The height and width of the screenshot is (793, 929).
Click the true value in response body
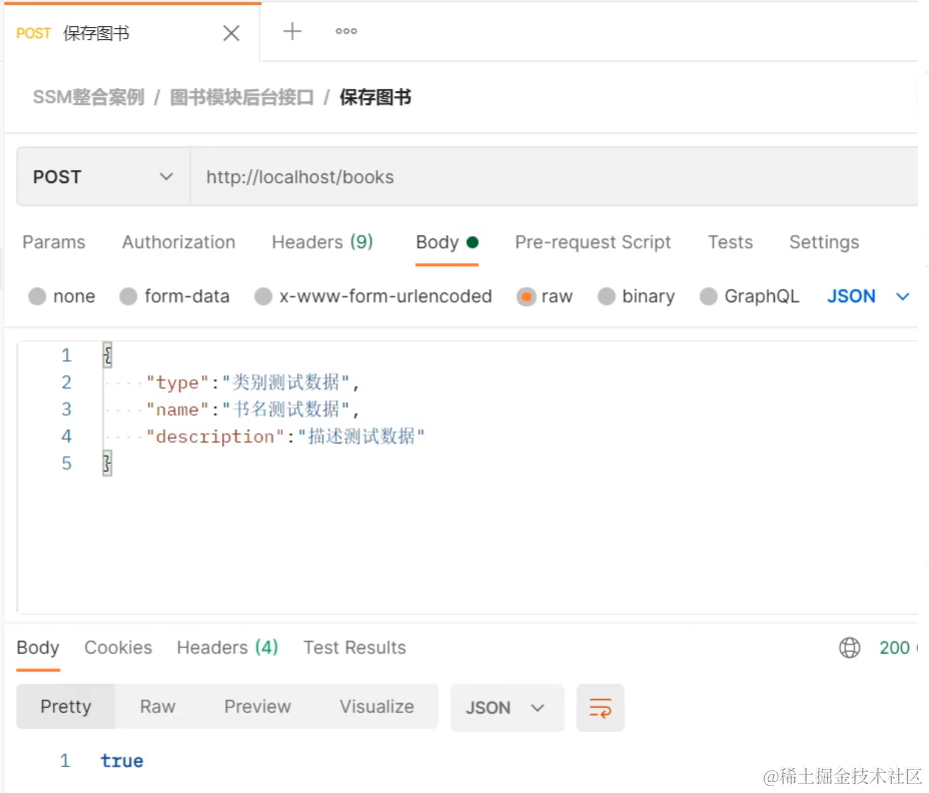[x=122, y=761]
